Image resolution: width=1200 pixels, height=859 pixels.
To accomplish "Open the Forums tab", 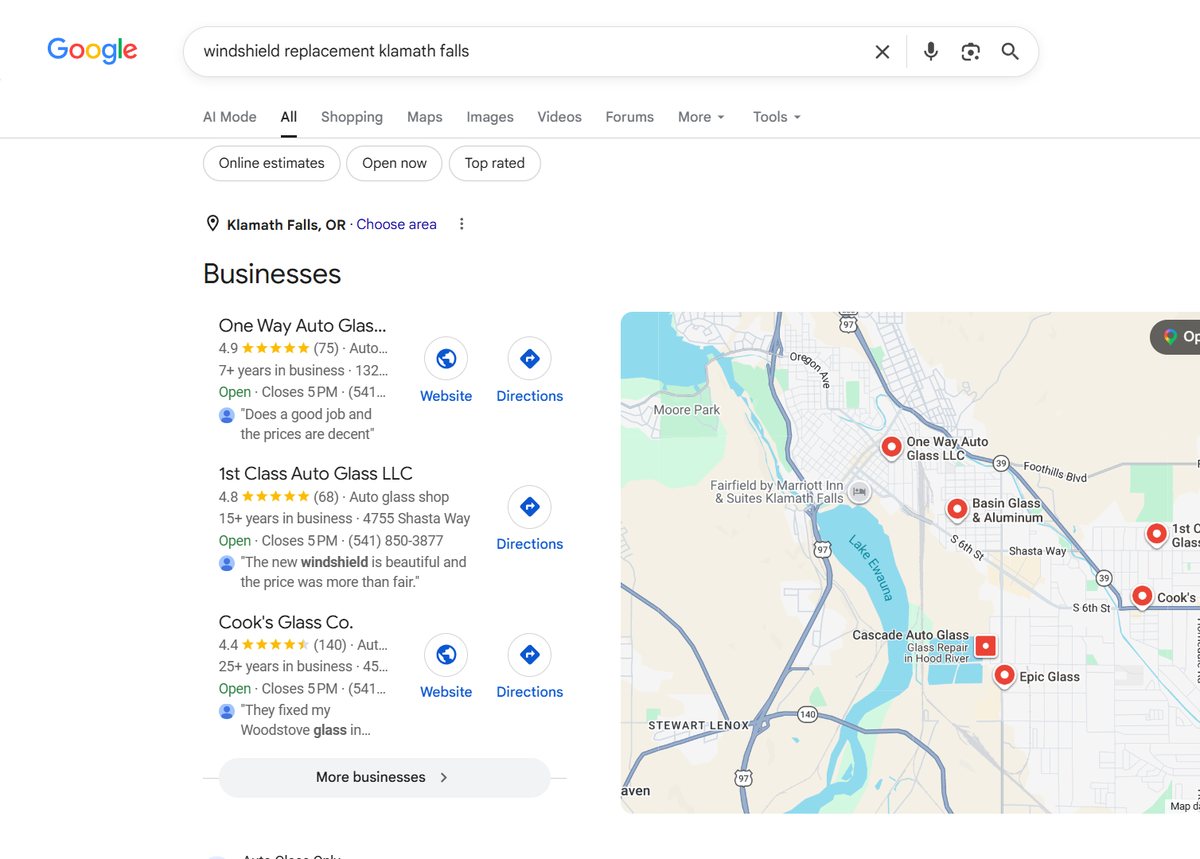I will pyautogui.click(x=630, y=117).
